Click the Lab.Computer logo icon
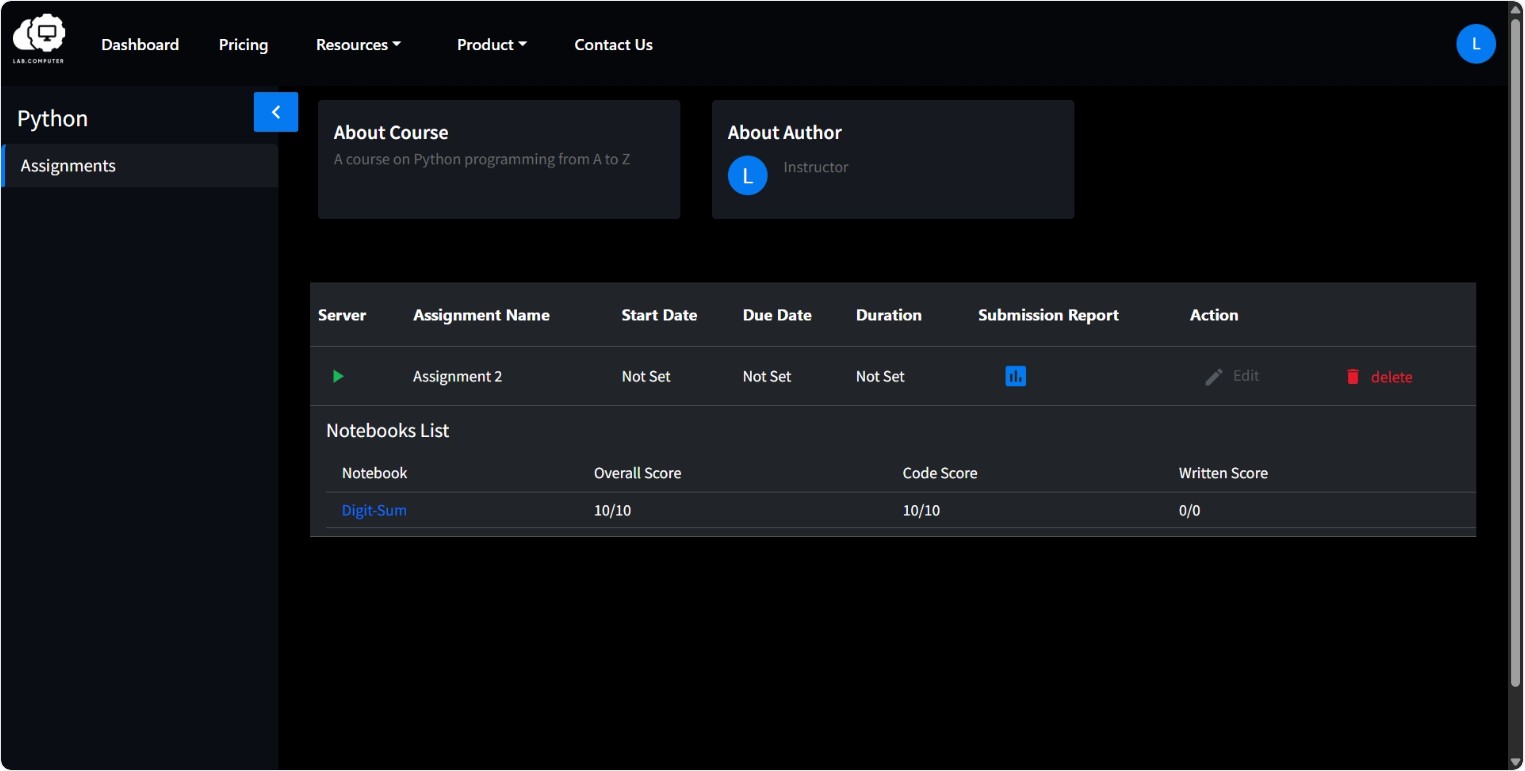Screen dimensions: 1525x771 pos(39,39)
